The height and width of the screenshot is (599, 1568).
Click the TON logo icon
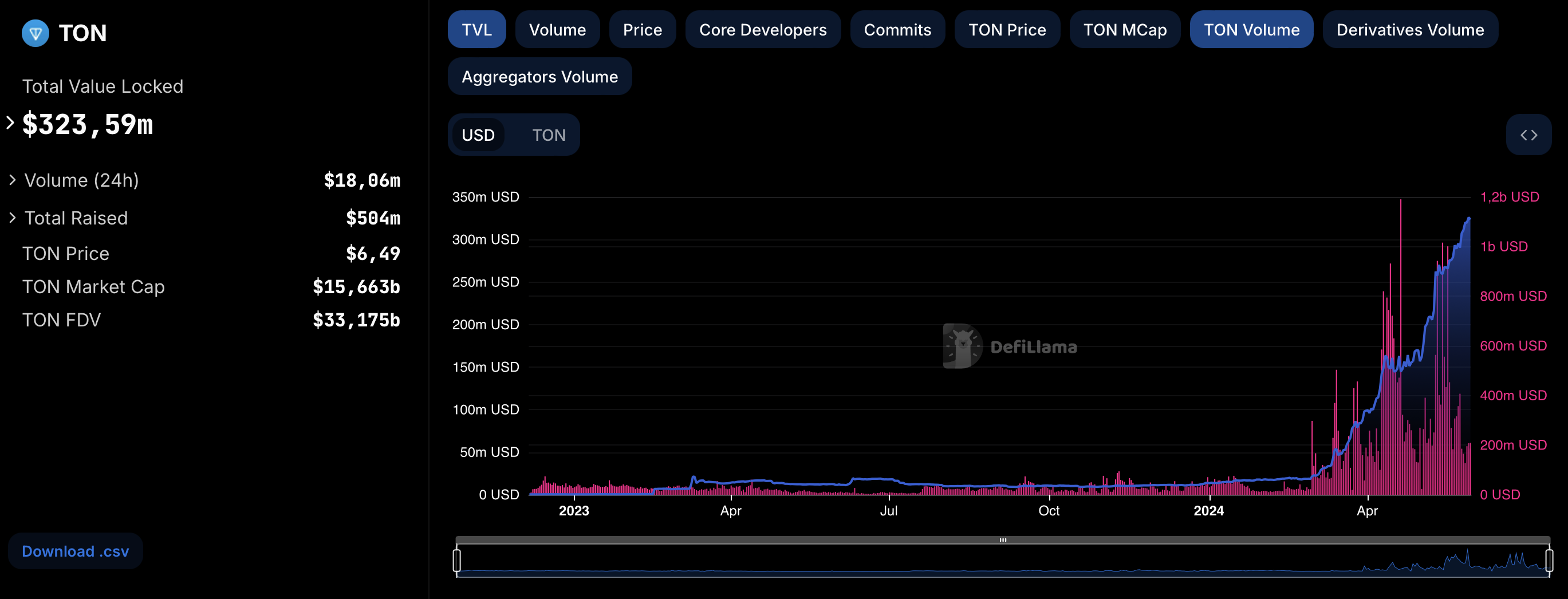point(36,33)
